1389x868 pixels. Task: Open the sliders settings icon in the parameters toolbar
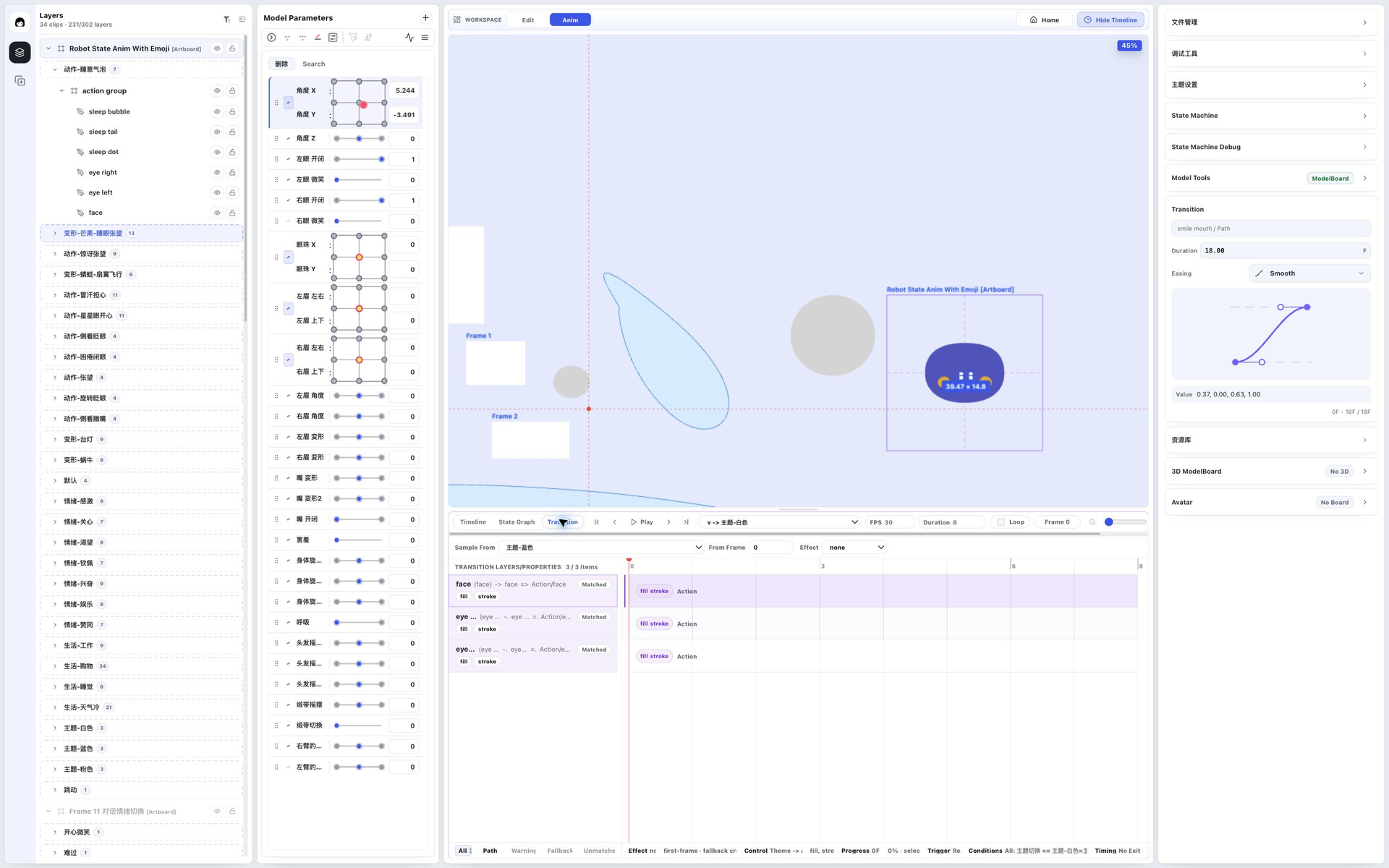click(x=333, y=38)
